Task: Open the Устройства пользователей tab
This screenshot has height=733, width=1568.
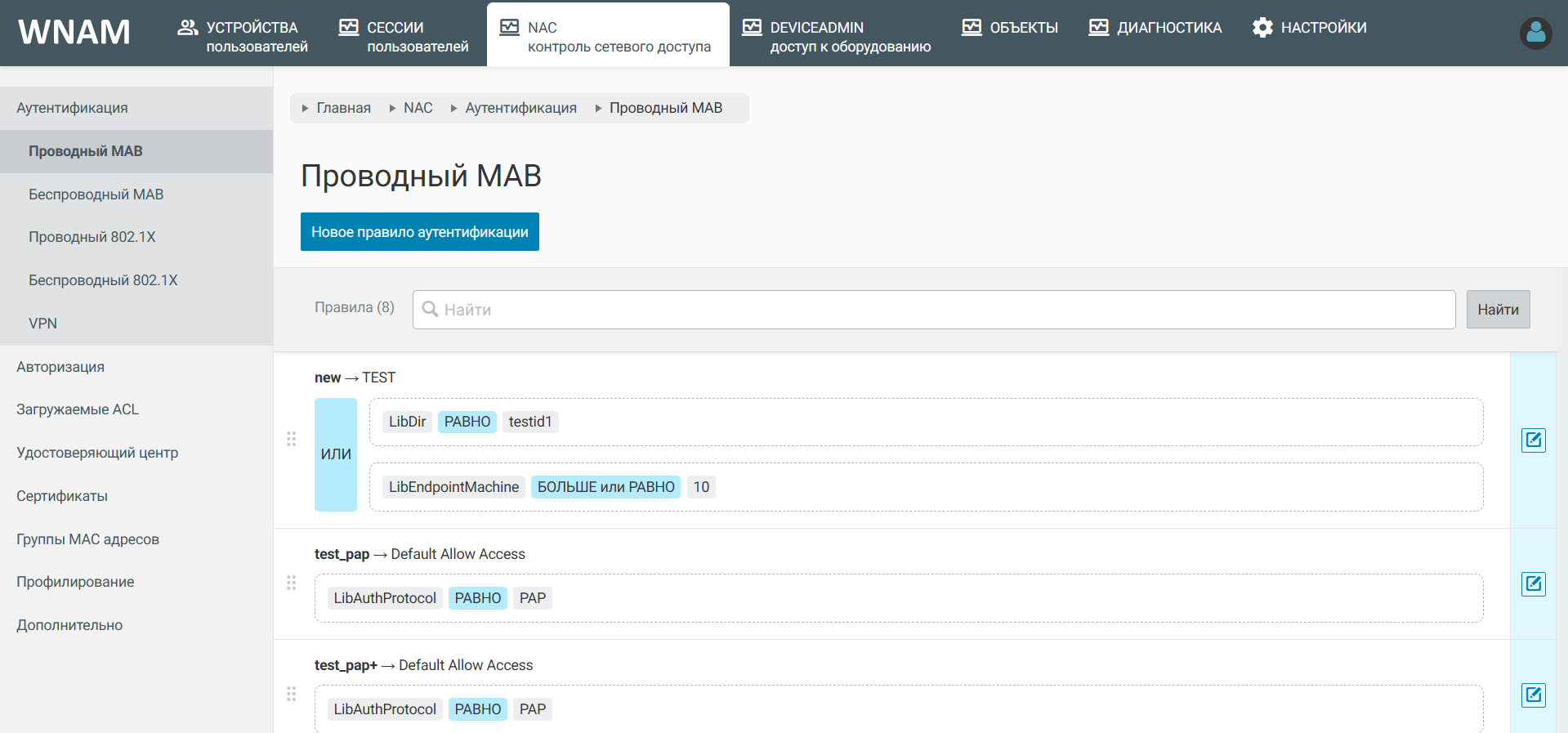Action: pos(243,37)
